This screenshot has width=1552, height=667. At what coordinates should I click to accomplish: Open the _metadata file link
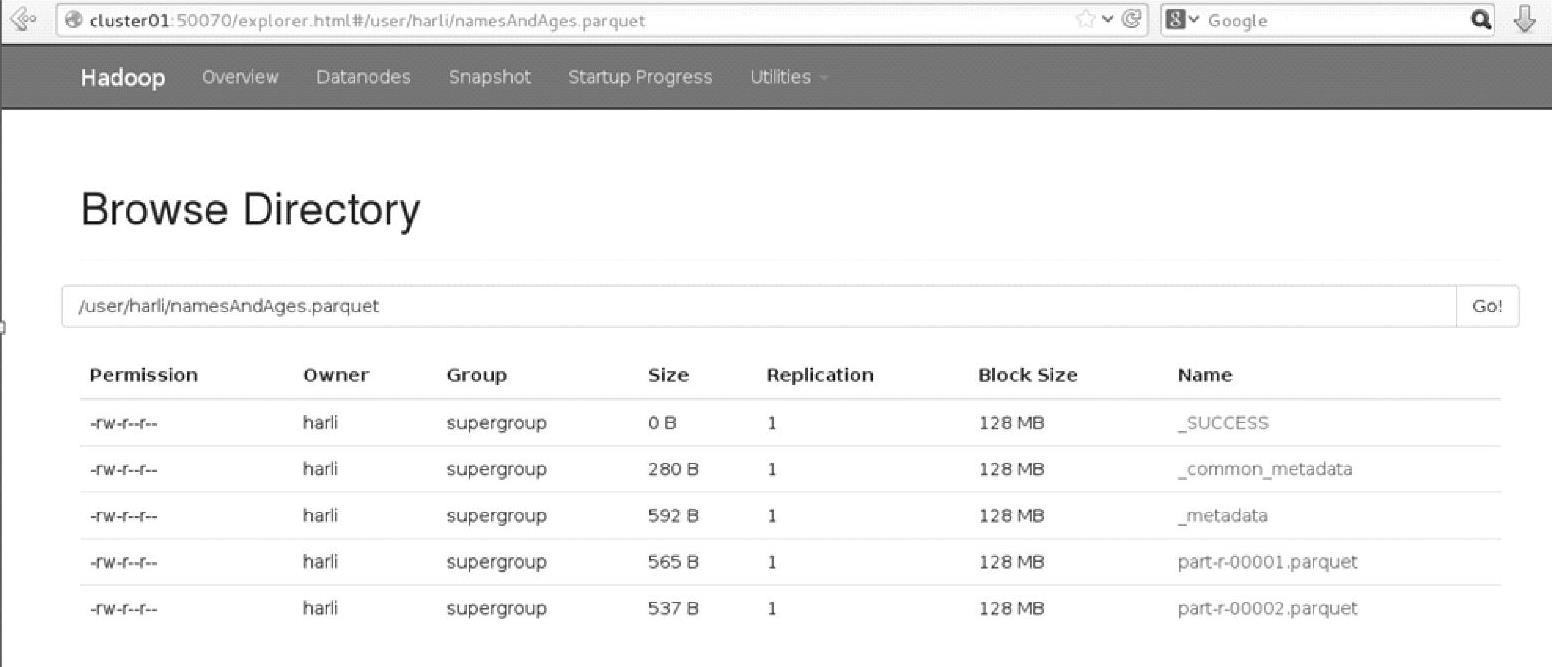click(1223, 516)
